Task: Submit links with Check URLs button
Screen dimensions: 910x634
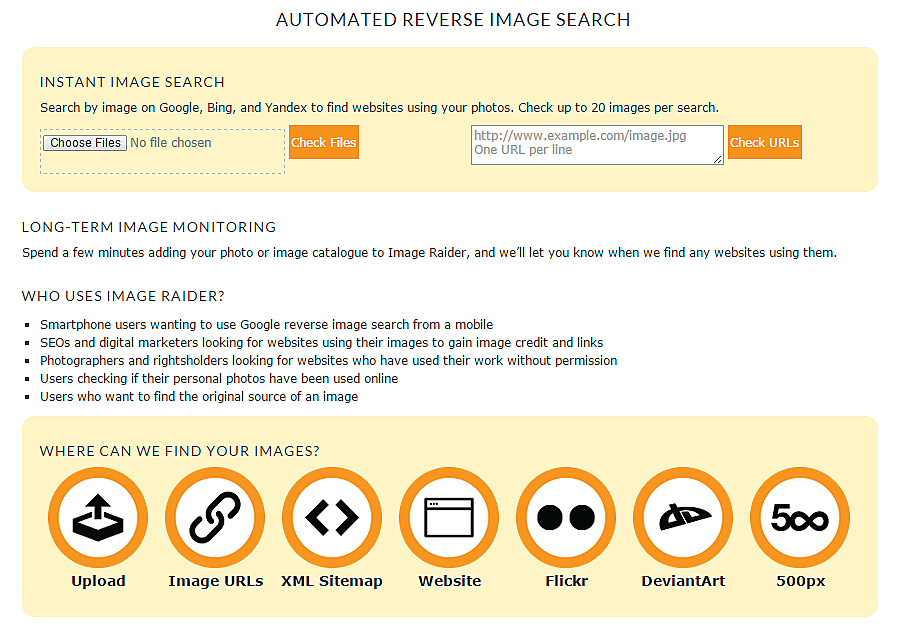Action: click(765, 142)
